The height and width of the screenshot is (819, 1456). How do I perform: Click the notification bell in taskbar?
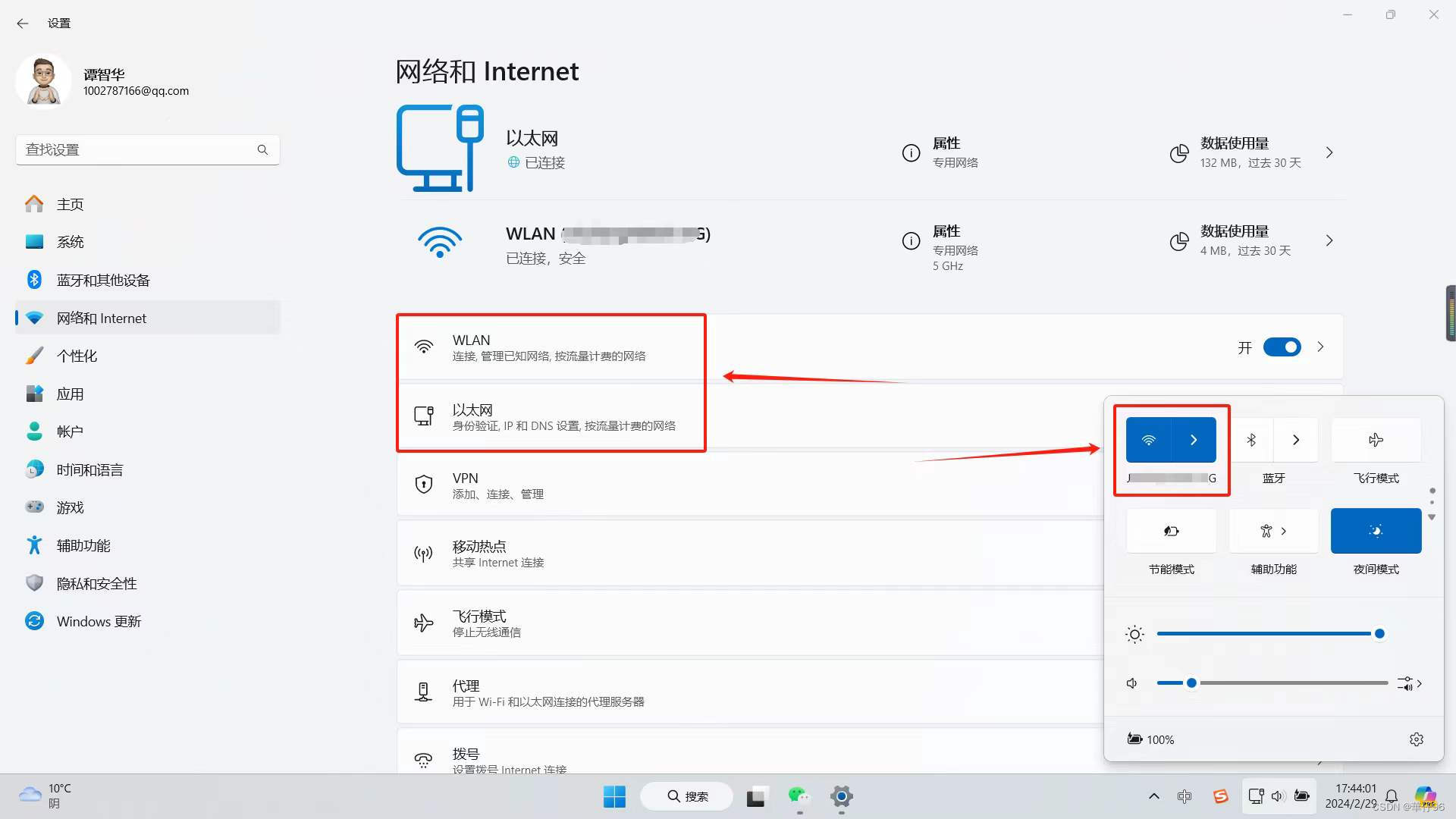[1392, 796]
